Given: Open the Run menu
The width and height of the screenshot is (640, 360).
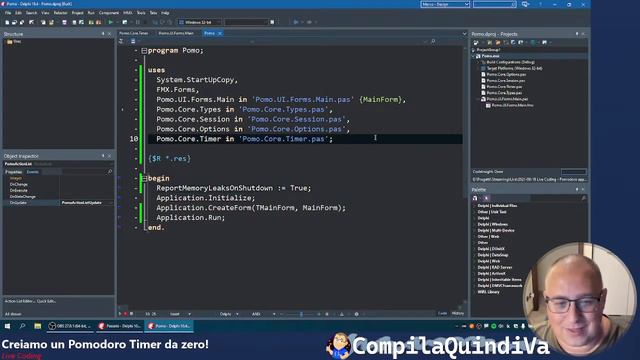Looking at the screenshot, I should 91,13.
